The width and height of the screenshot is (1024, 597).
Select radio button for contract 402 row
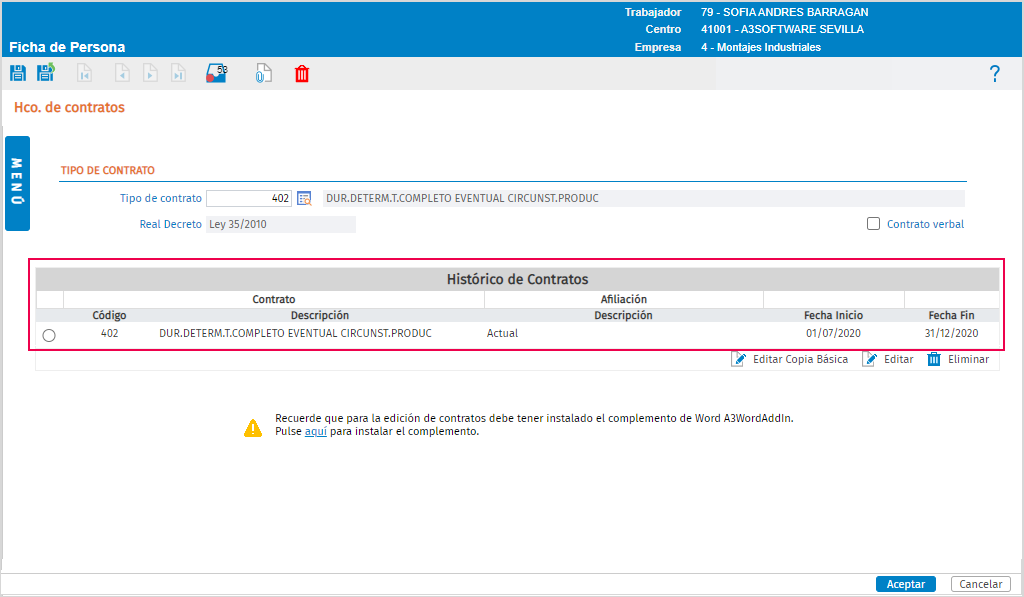click(x=49, y=335)
